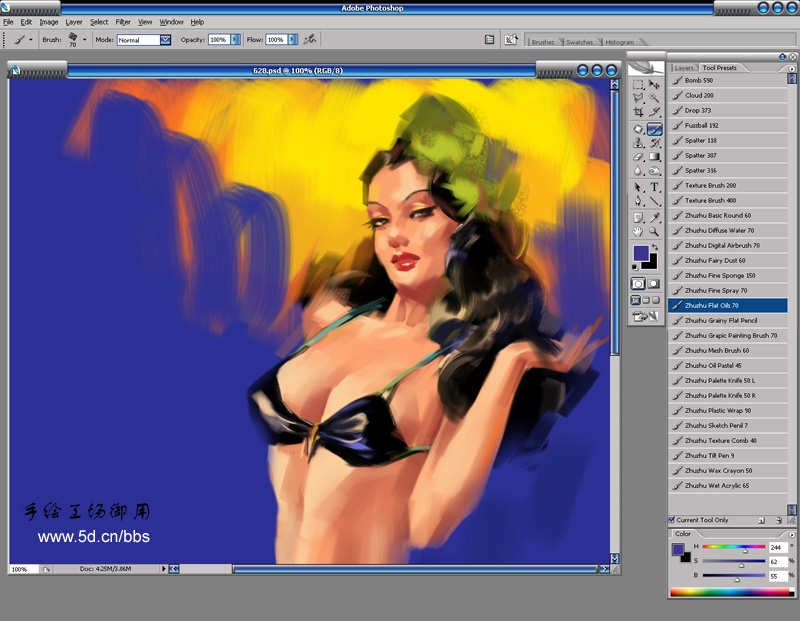Open the tool preset picker arrow

pyautogui.click(x=31, y=40)
